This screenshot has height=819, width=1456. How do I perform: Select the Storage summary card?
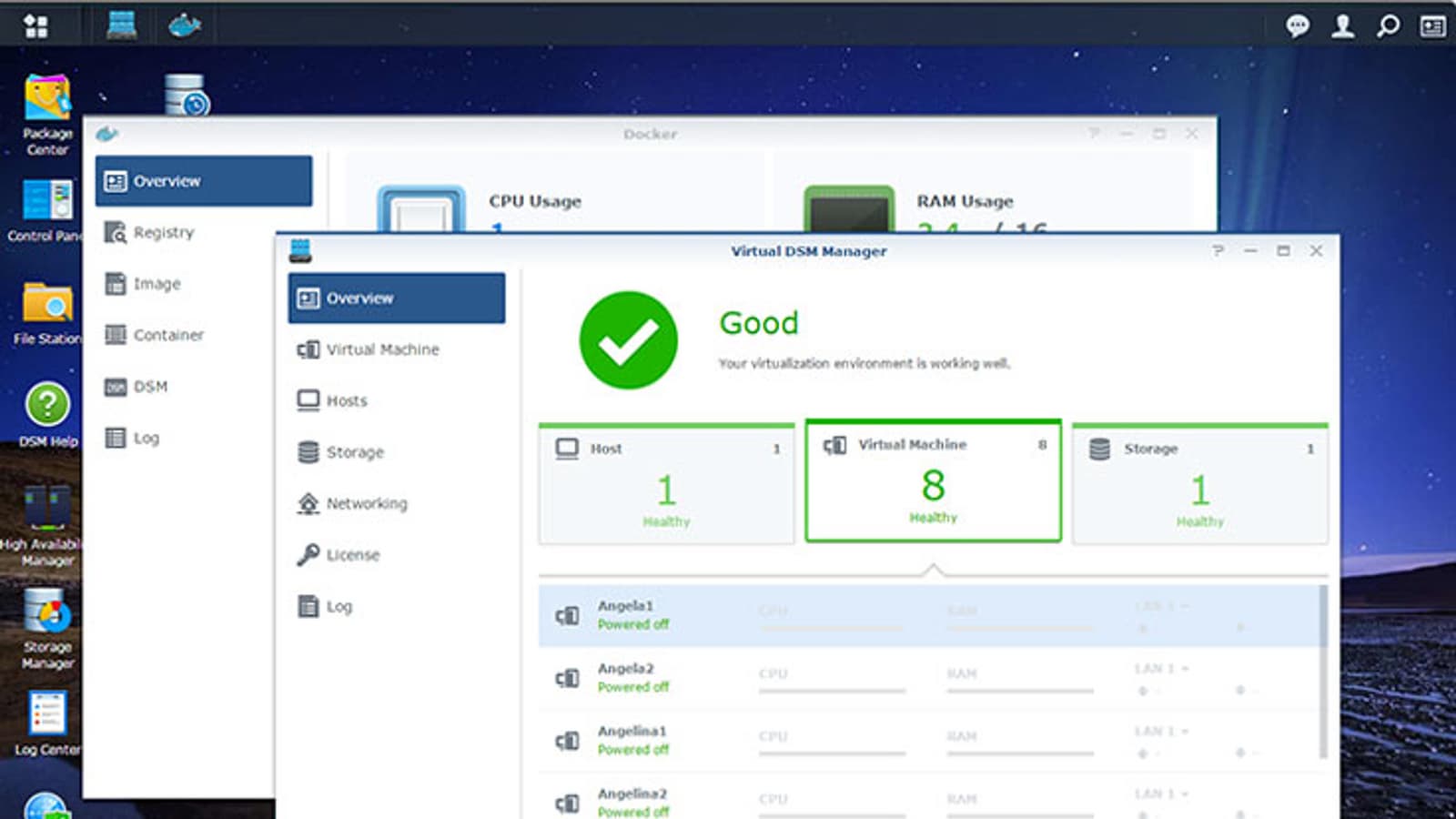(x=1200, y=484)
